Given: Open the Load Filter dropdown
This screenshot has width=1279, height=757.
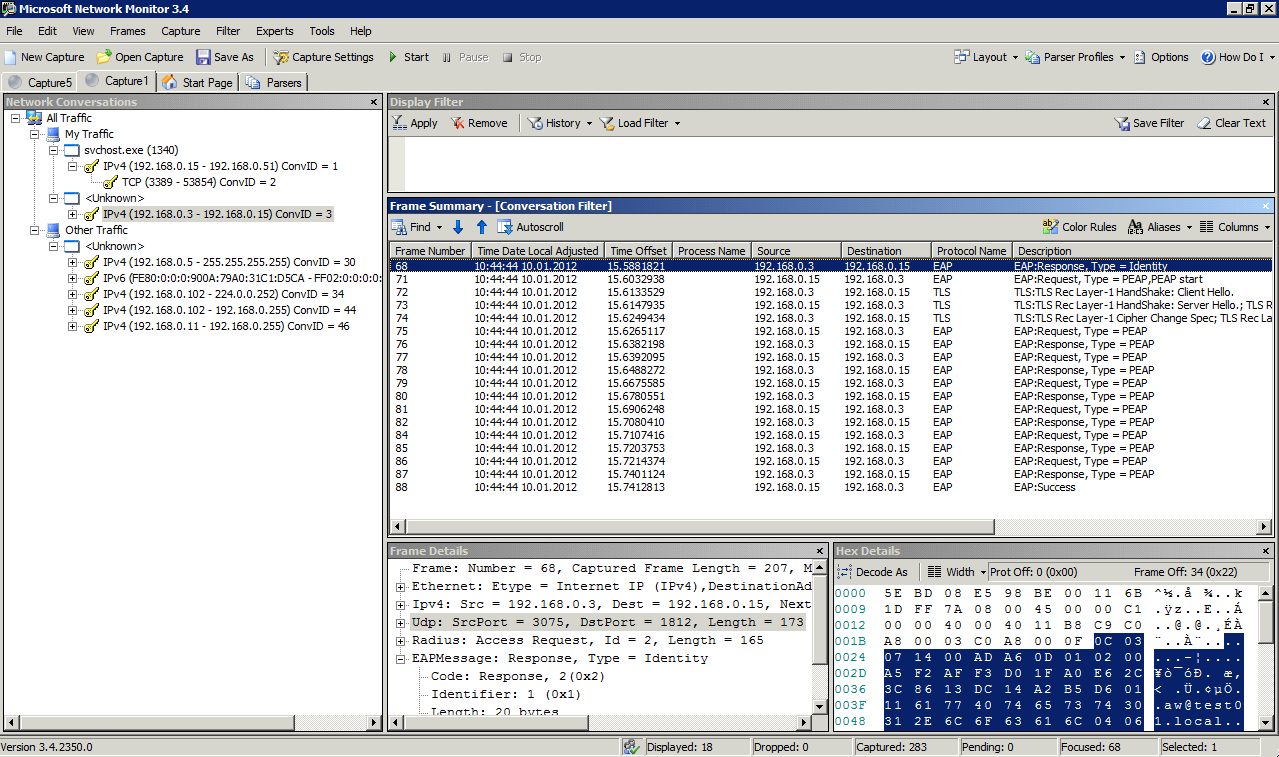Looking at the screenshot, I should [x=641, y=123].
